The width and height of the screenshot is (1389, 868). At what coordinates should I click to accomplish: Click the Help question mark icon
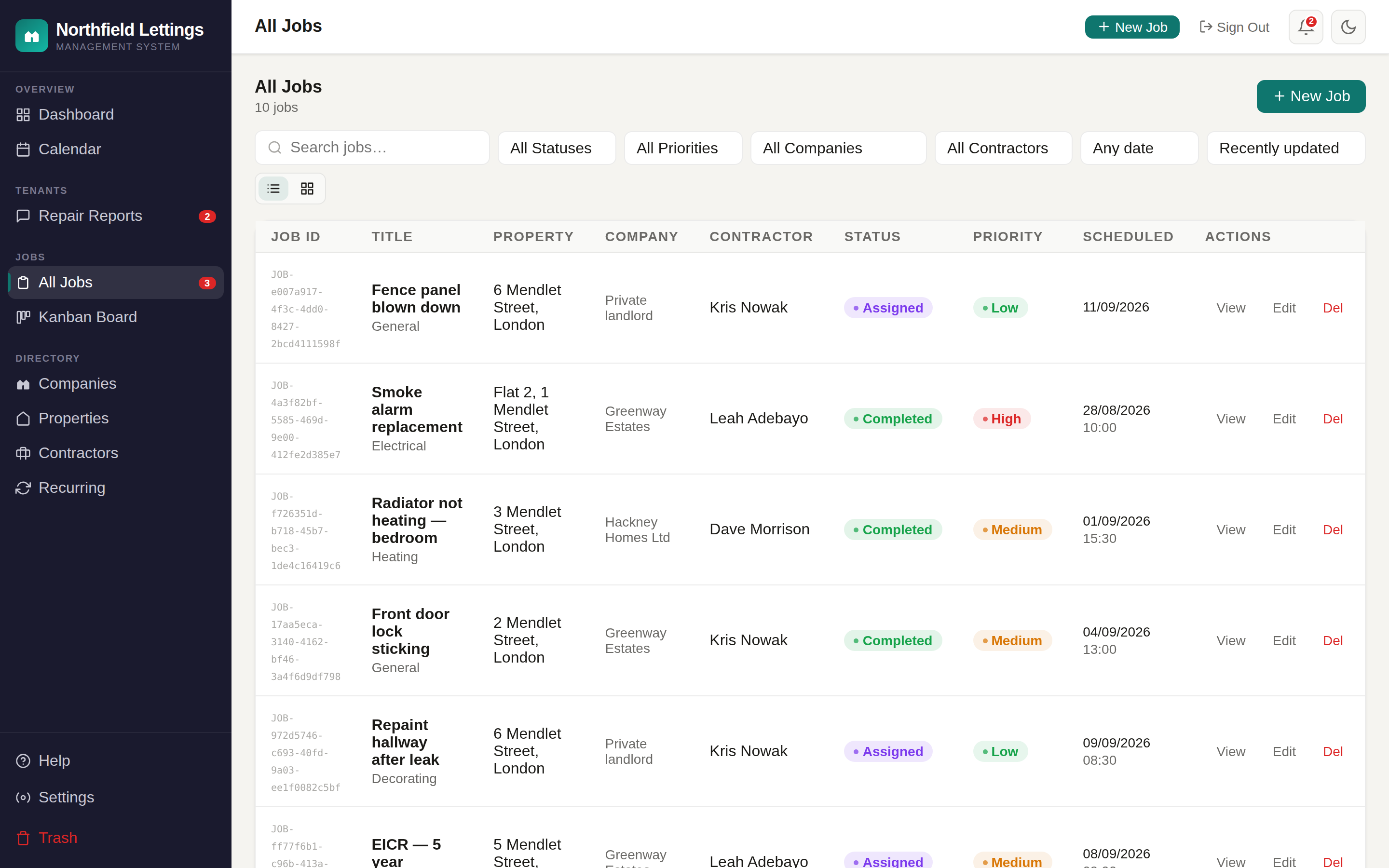[x=23, y=760]
